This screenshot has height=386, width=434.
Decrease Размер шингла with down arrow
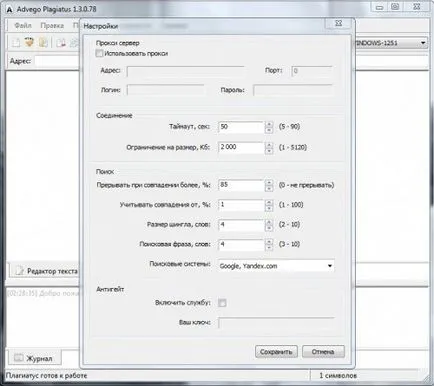point(269,228)
